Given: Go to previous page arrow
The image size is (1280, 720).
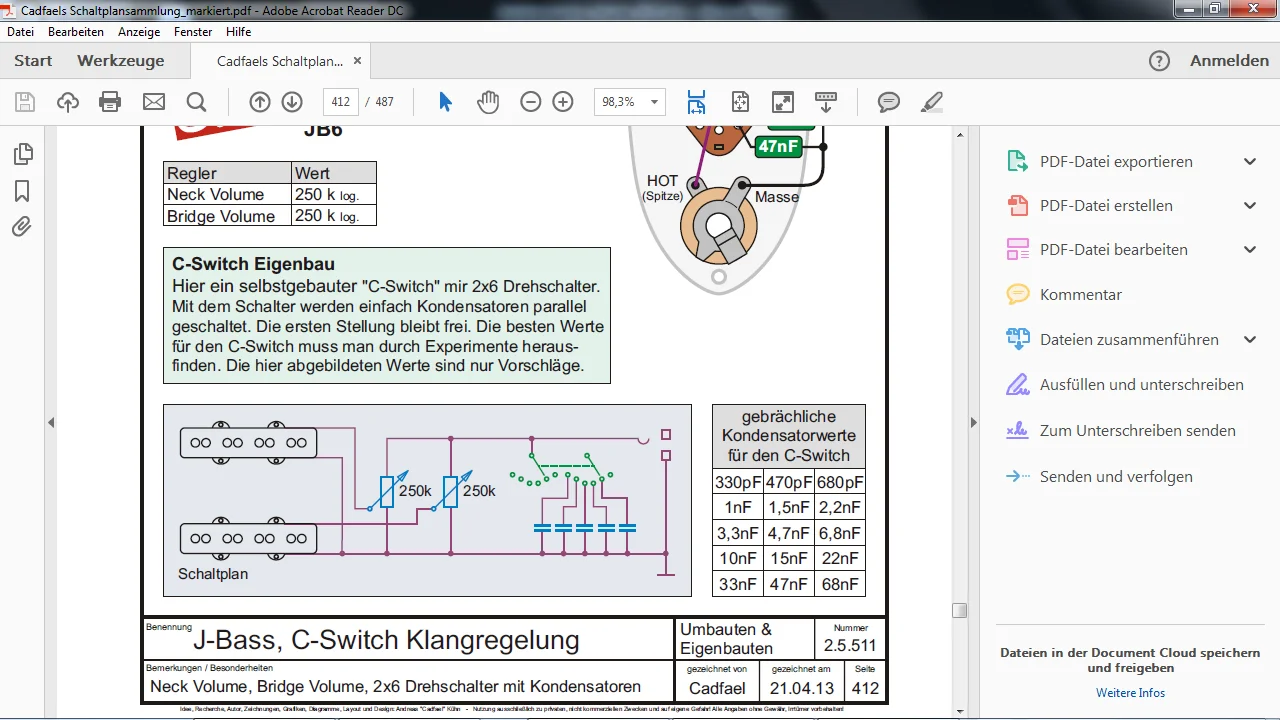Looking at the screenshot, I should pyautogui.click(x=260, y=102).
